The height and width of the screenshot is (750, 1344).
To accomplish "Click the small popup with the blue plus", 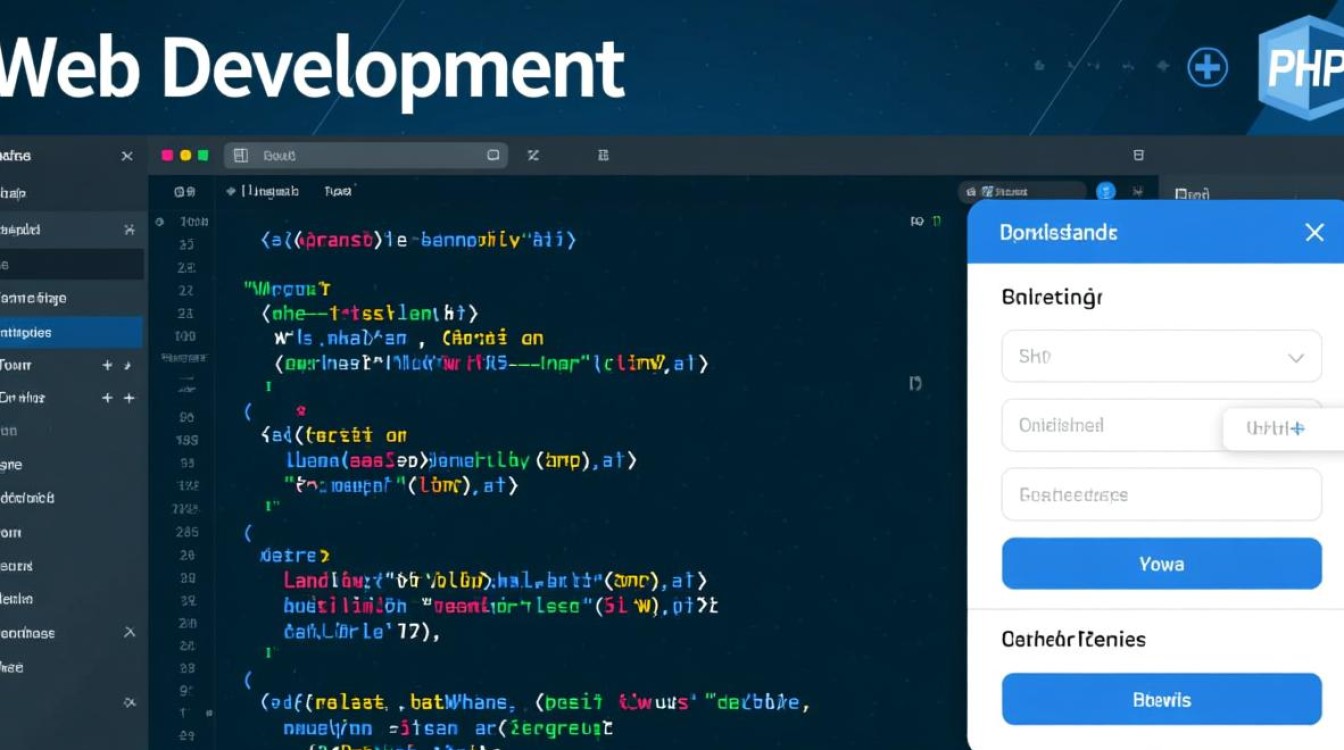I will (1276, 428).
